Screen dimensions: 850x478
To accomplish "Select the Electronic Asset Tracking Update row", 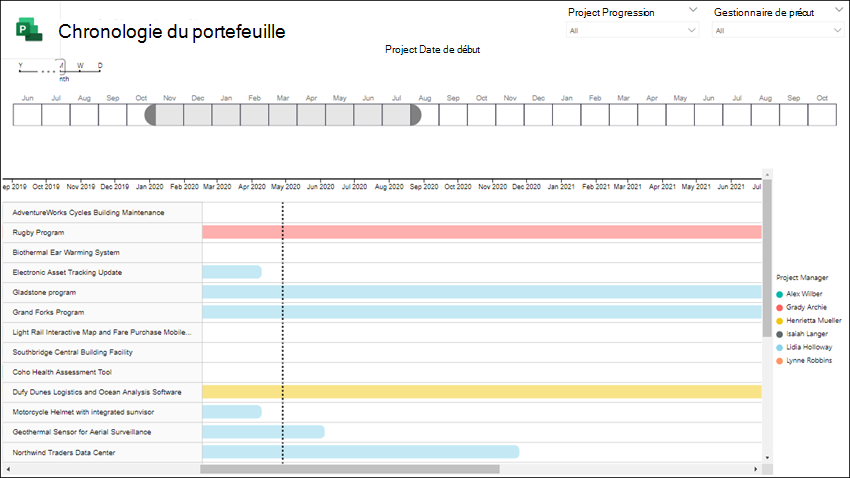I will click(102, 273).
